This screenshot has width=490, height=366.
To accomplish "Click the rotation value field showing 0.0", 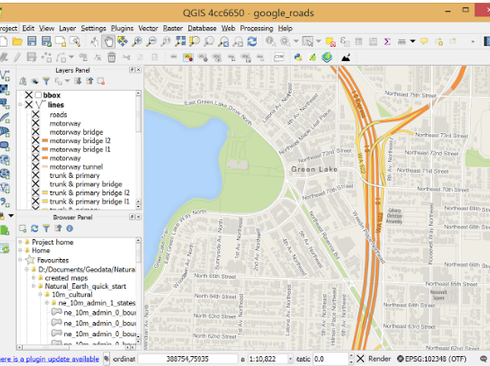I will (x=330, y=359).
